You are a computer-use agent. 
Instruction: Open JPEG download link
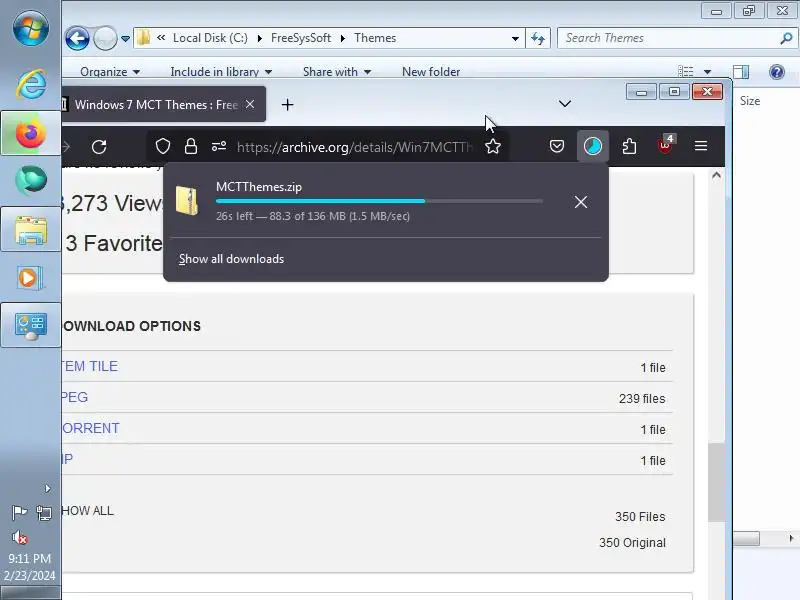74,397
